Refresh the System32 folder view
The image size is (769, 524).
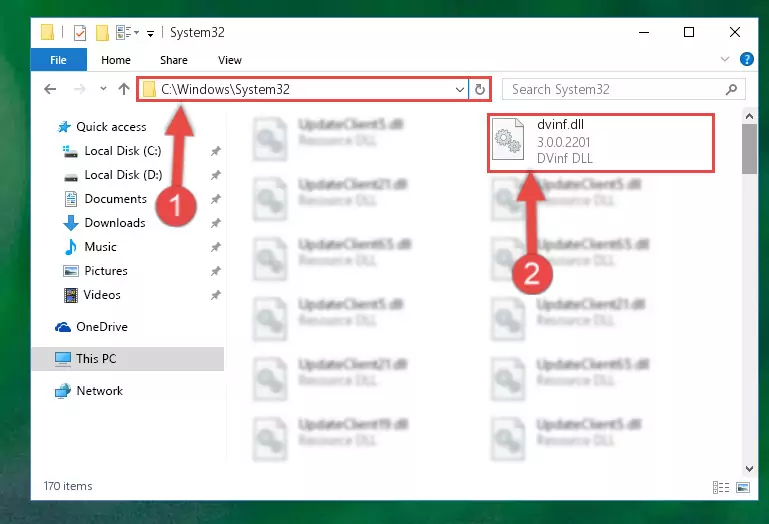(x=480, y=89)
